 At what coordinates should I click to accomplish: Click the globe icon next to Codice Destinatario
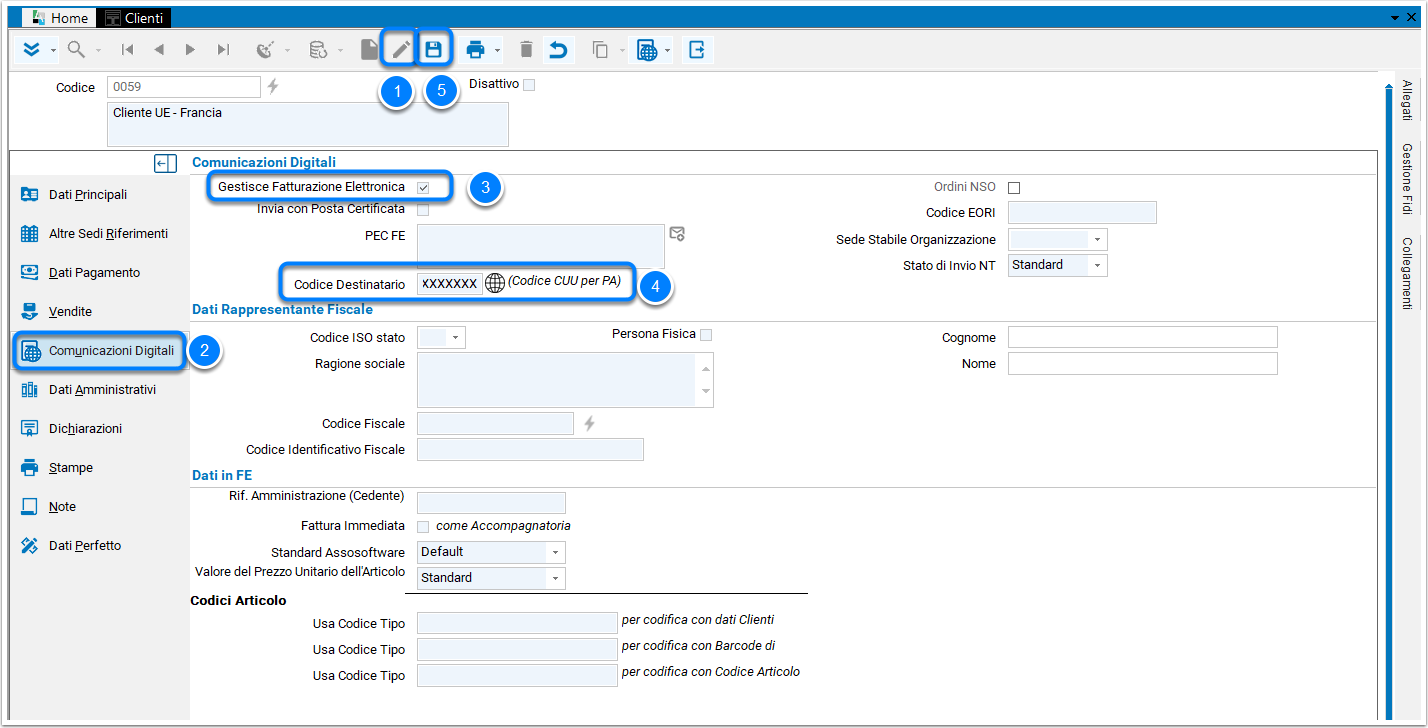[x=494, y=283]
